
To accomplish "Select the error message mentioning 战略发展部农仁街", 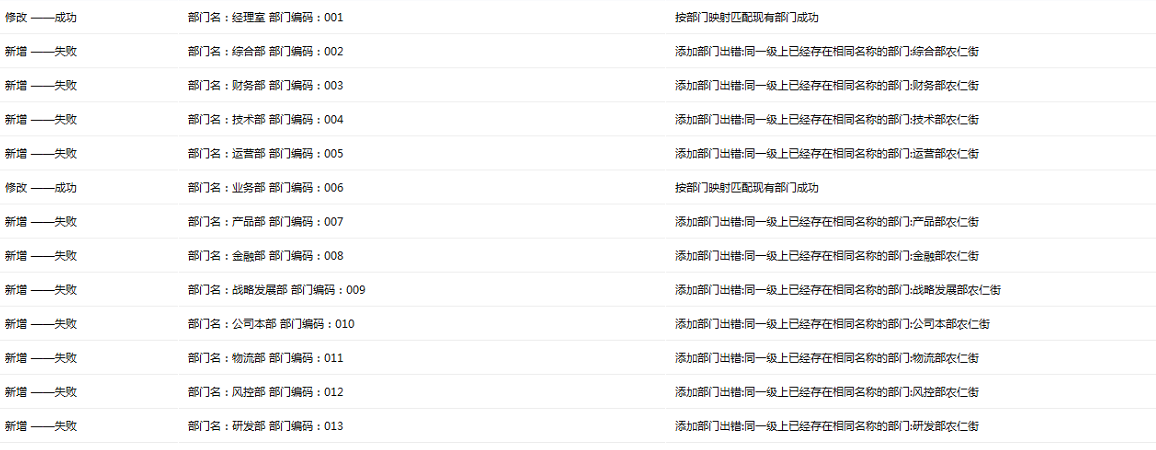I will pos(837,290).
